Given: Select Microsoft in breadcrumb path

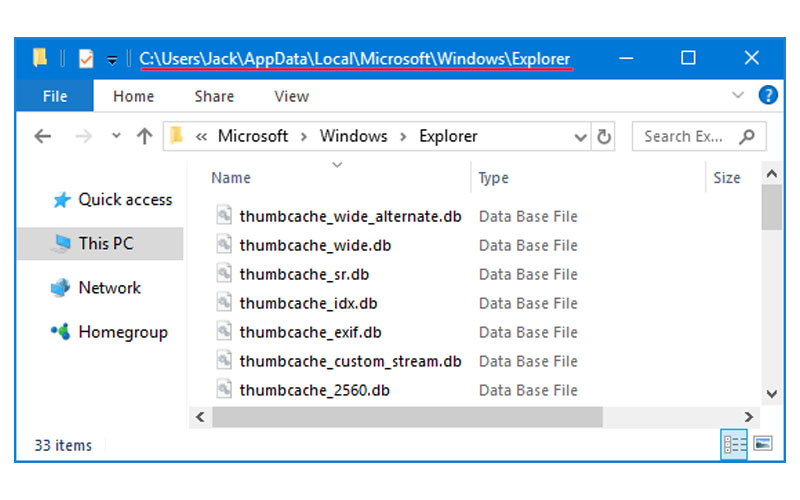Looking at the screenshot, I should pyautogui.click(x=253, y=136).
